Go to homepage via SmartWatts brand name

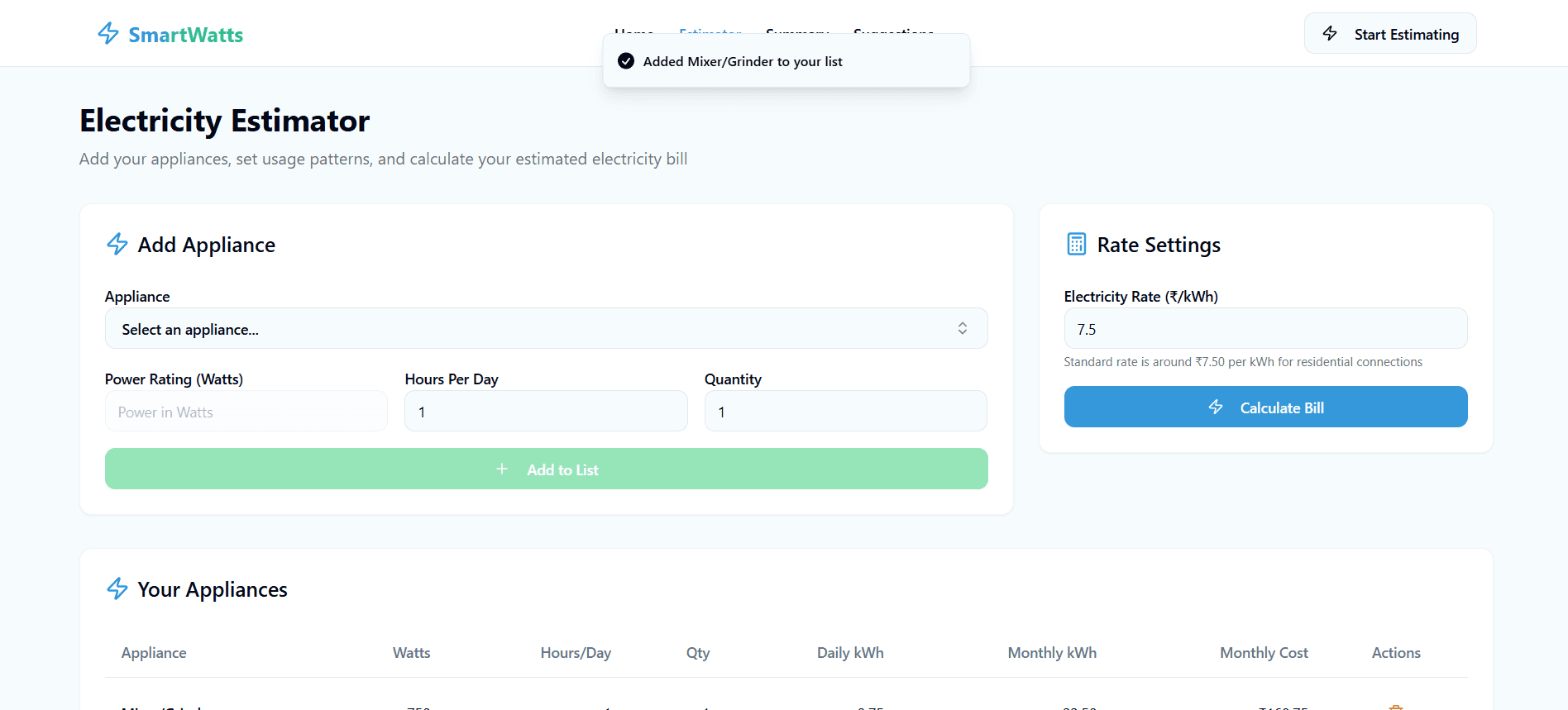185,35
